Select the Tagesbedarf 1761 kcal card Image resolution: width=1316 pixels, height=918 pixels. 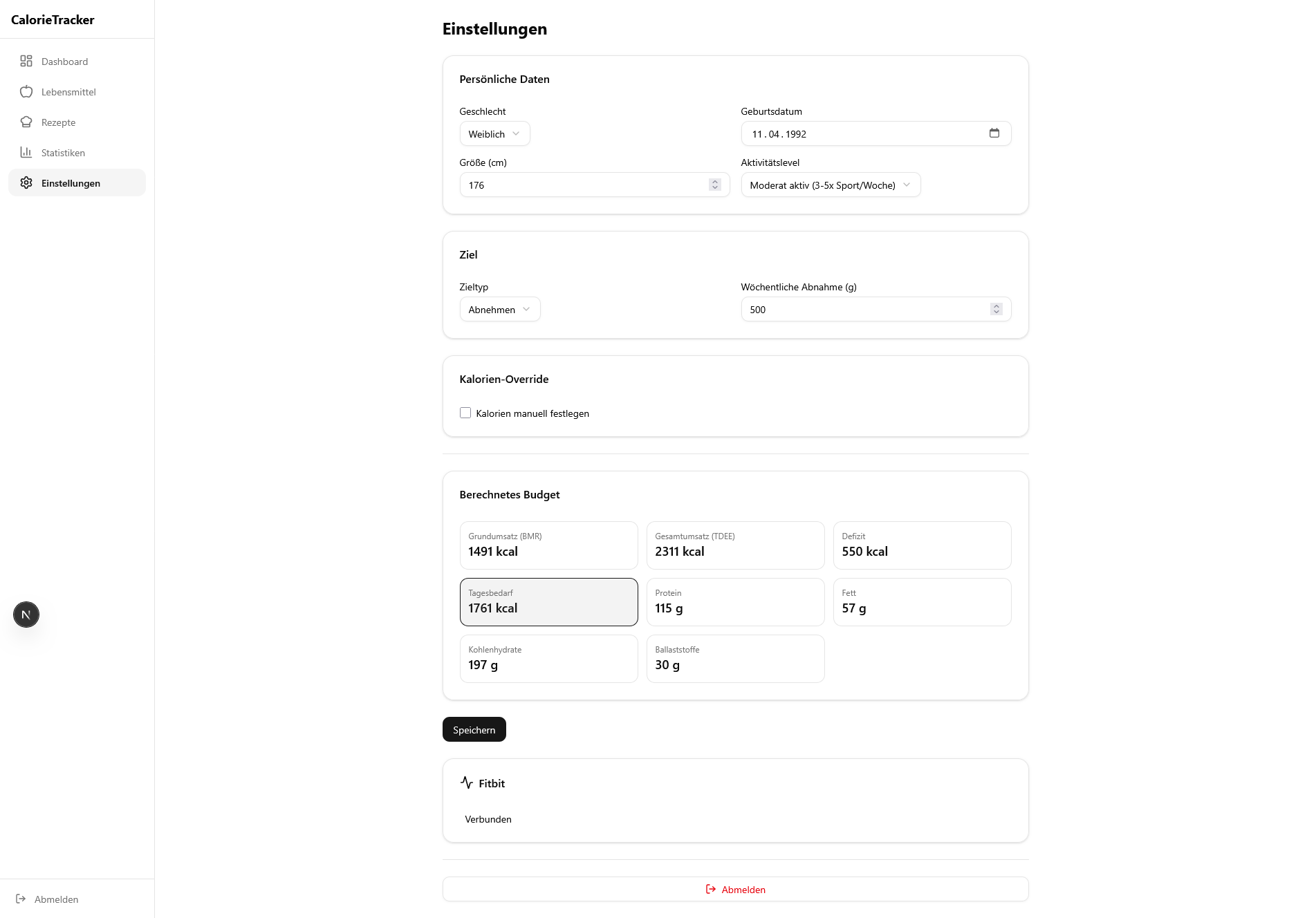click(548, 602)
